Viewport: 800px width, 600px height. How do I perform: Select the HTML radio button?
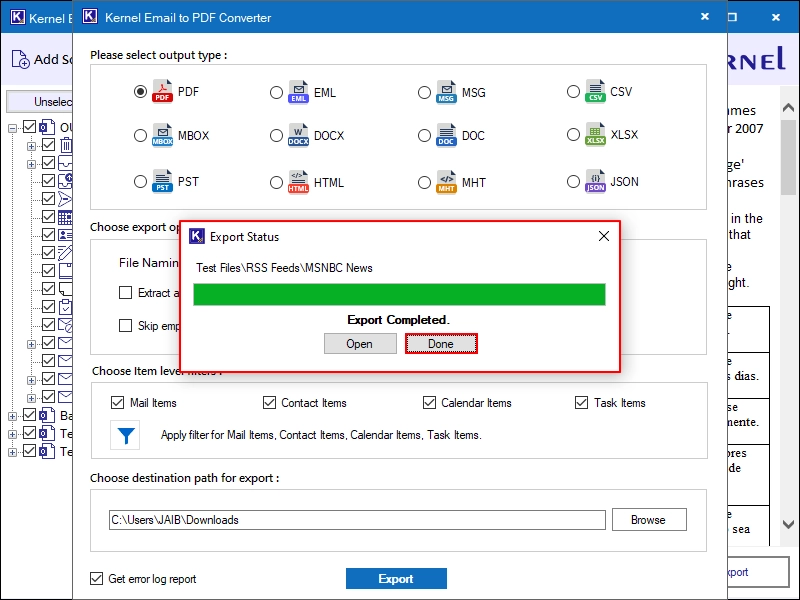tap(276, 182)
